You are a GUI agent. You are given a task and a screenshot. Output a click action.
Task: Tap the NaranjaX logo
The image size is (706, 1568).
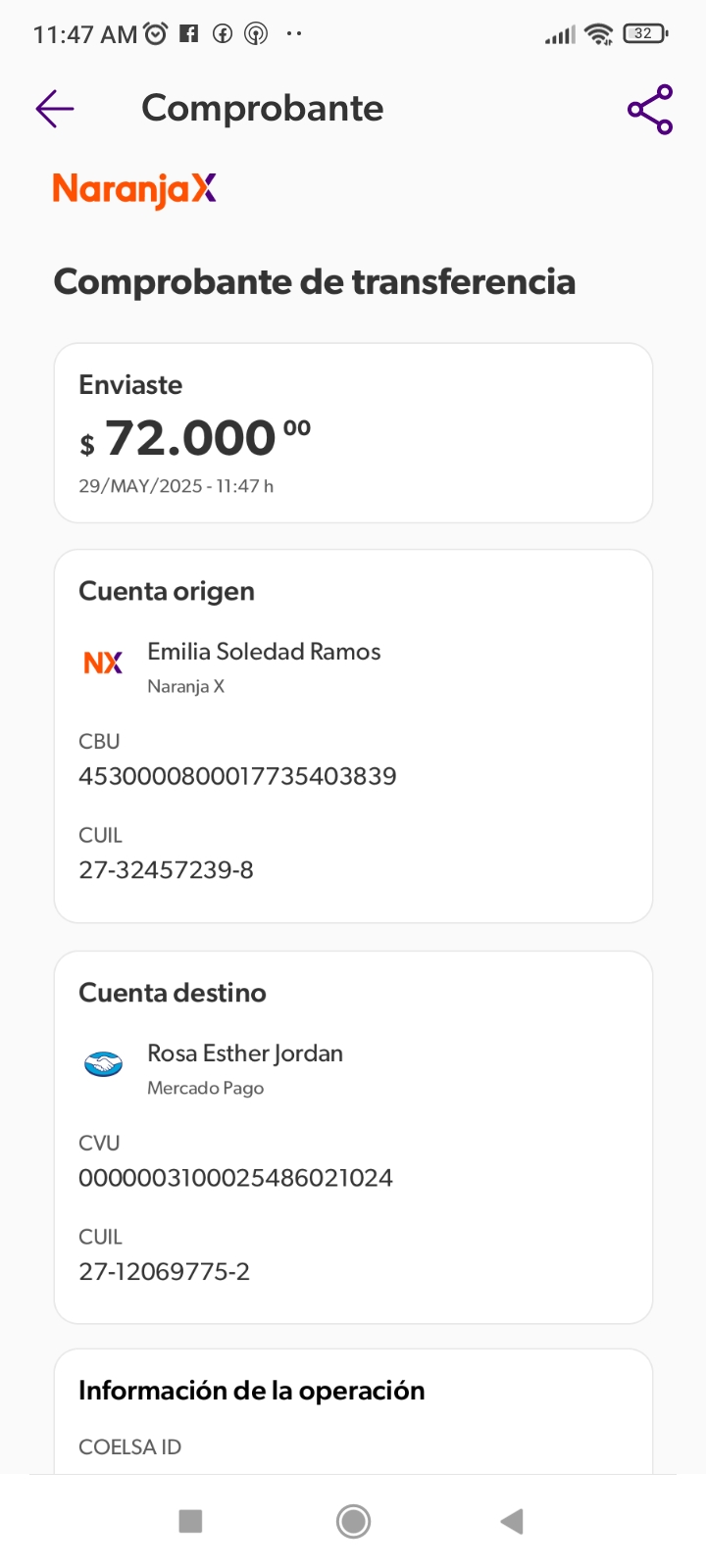134,189
